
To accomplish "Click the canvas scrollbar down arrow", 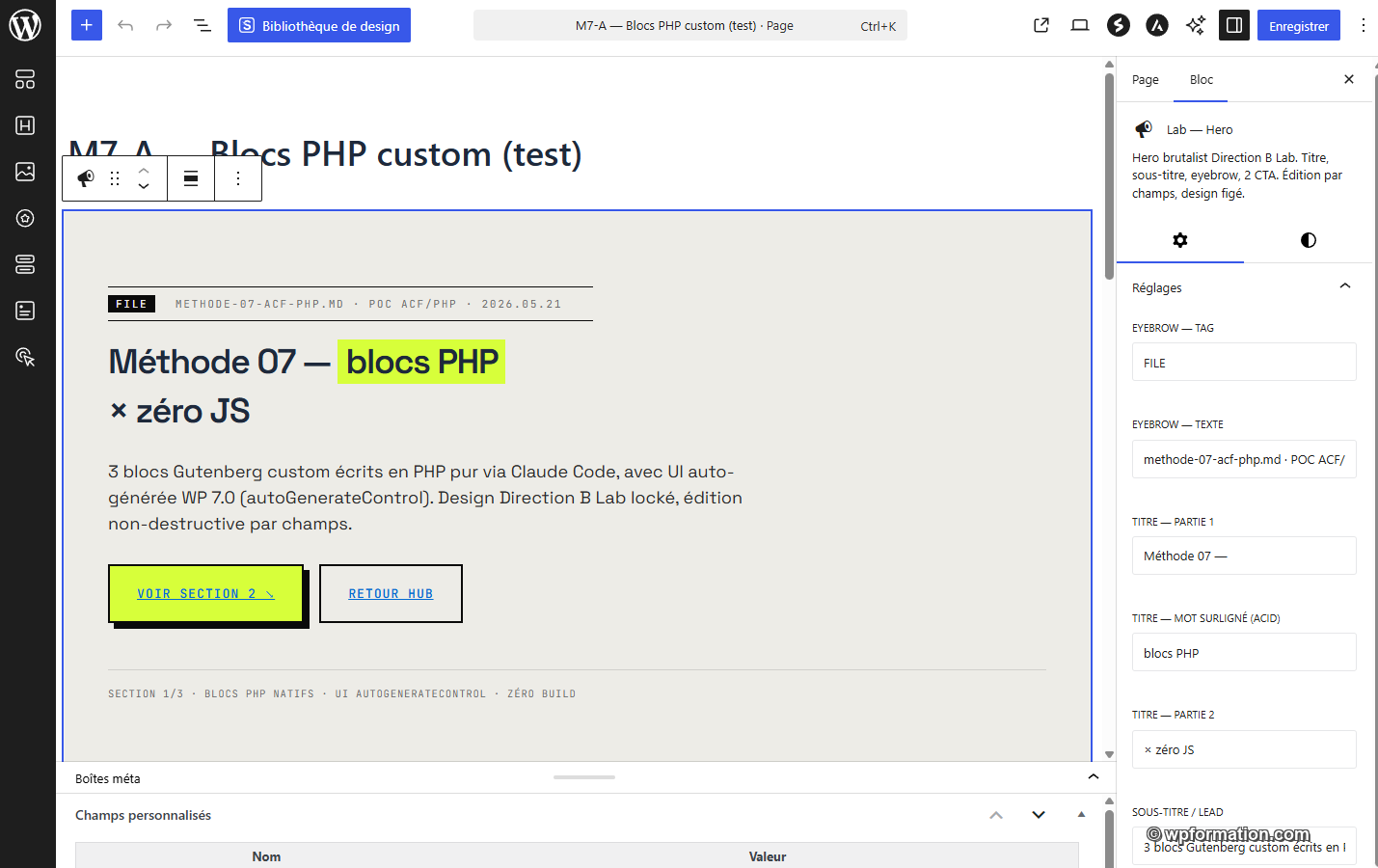I will (1109, 755).
